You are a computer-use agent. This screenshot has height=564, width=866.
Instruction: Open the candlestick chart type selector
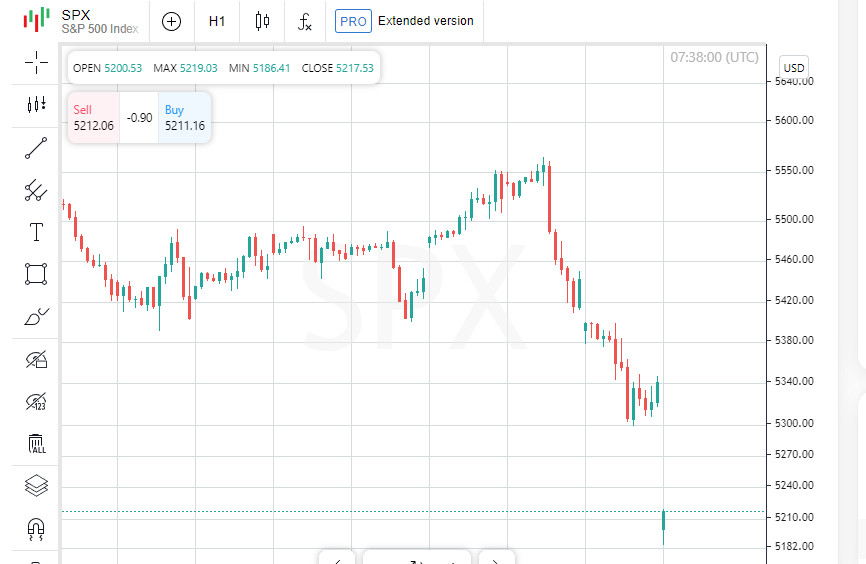[x=263, y=21]
